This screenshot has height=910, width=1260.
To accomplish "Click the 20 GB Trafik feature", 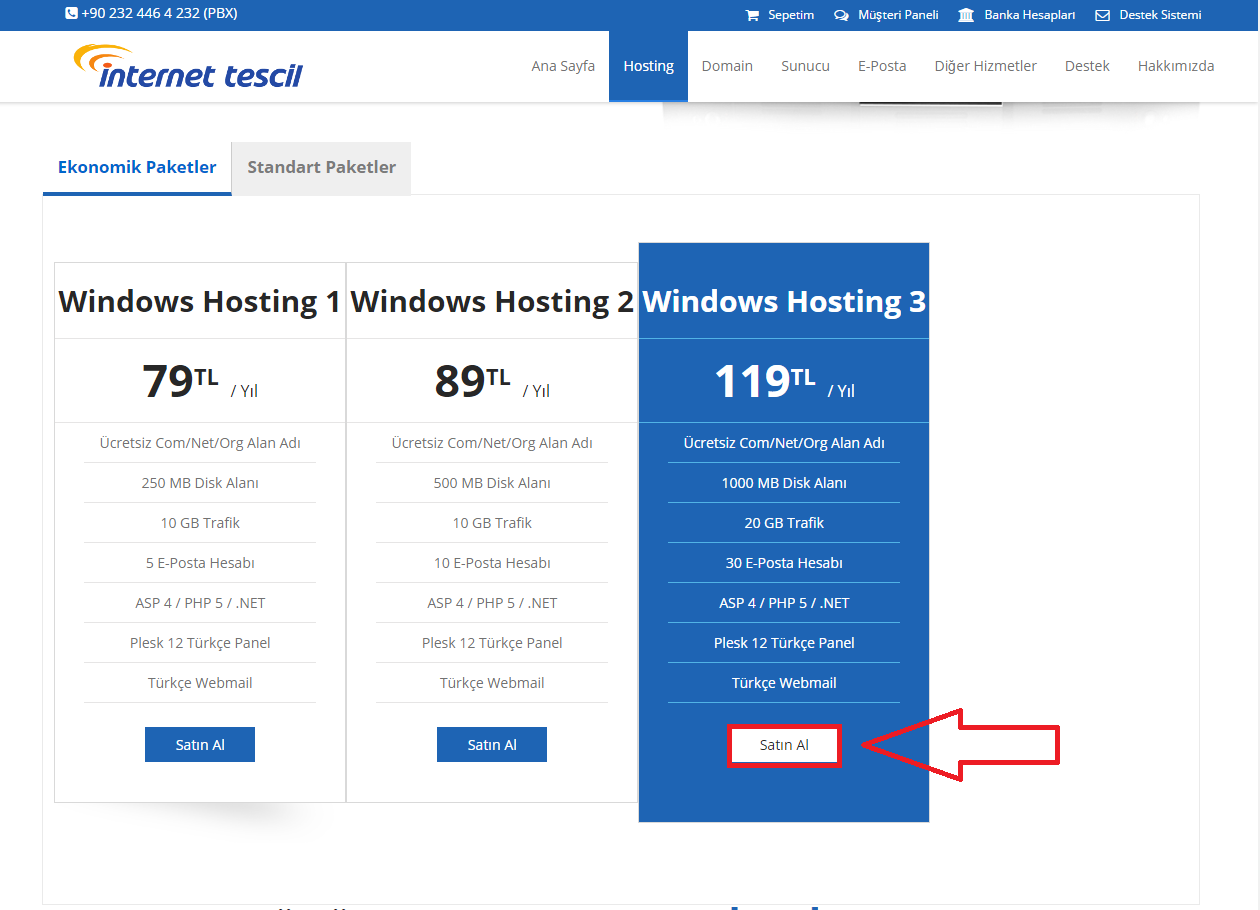I will click(784, 523).
